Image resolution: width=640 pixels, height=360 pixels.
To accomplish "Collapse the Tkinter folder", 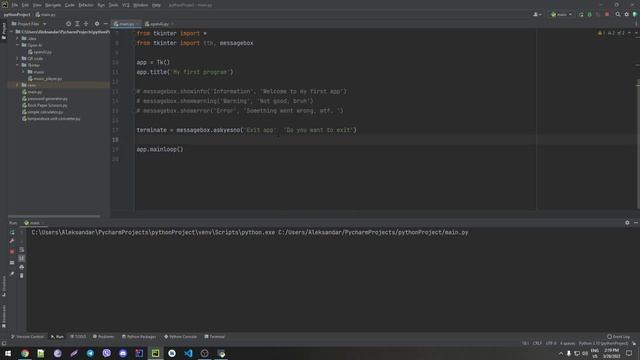I will [18, 65].
